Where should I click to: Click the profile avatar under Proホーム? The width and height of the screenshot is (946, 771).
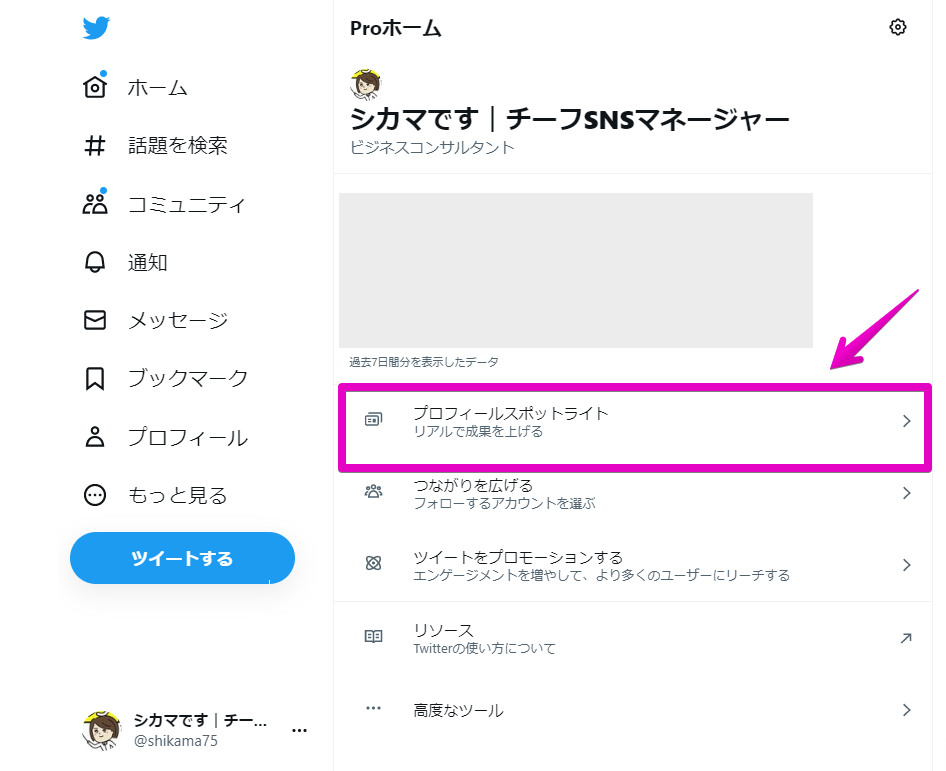point(366,84)
